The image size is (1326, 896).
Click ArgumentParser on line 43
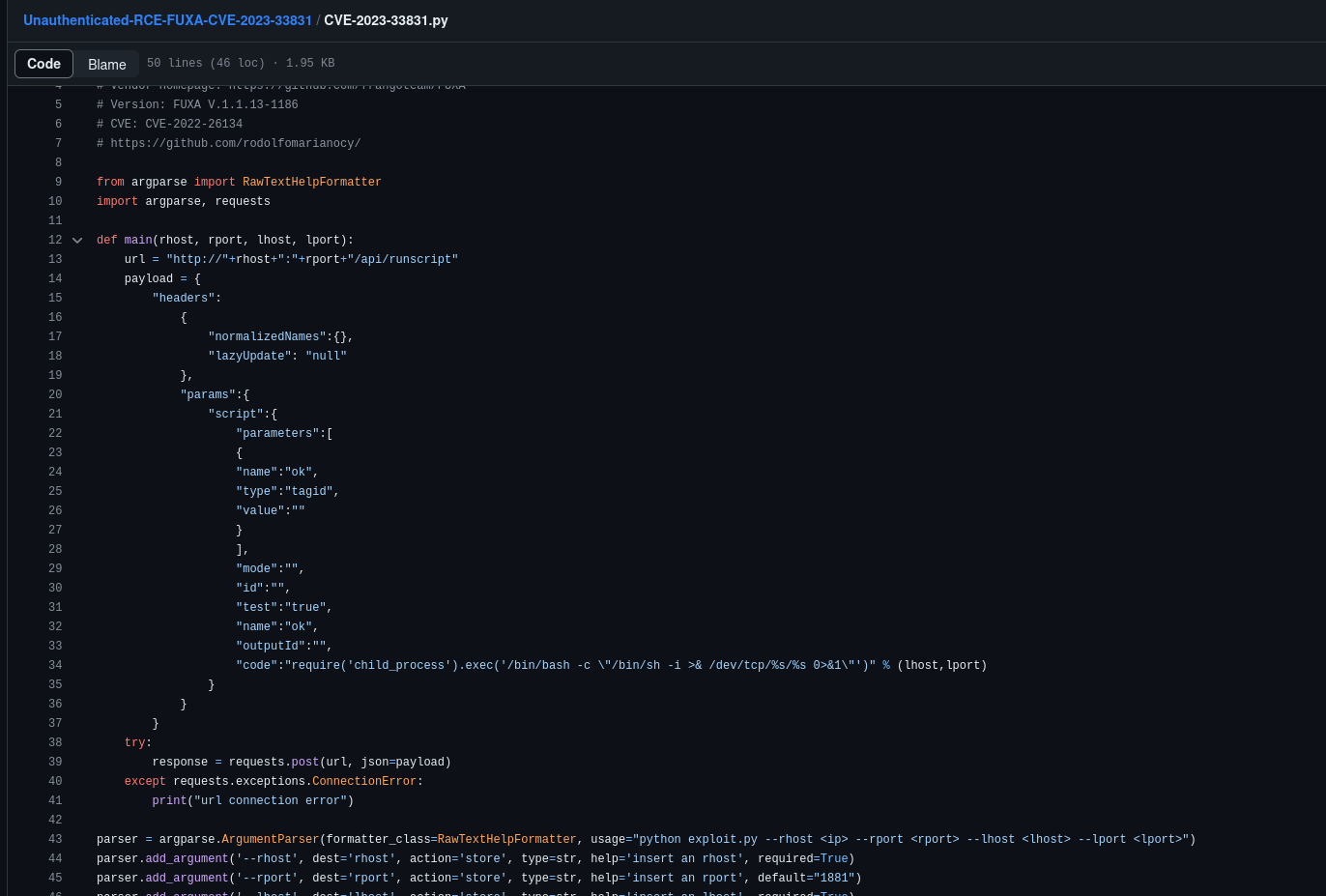click(271, 839)
